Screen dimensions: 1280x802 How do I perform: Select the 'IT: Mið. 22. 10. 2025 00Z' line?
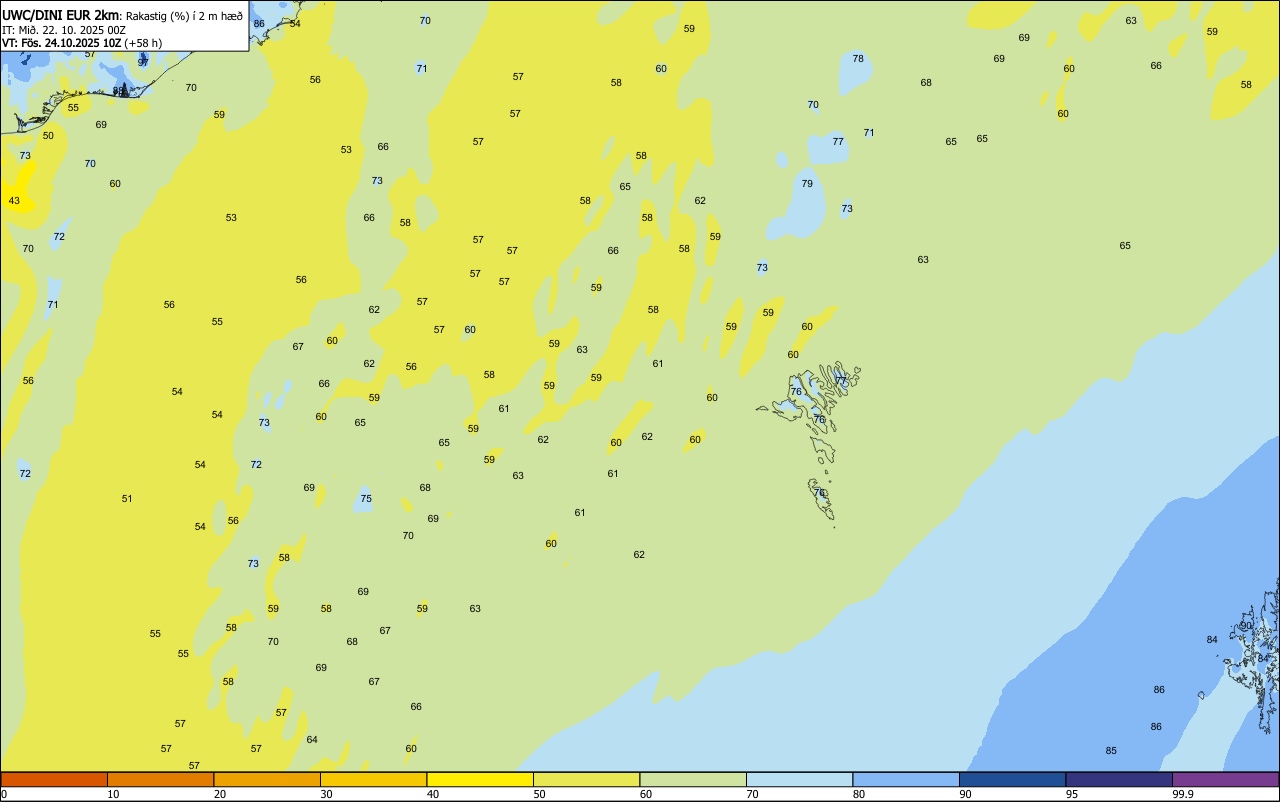pos(64,29)
